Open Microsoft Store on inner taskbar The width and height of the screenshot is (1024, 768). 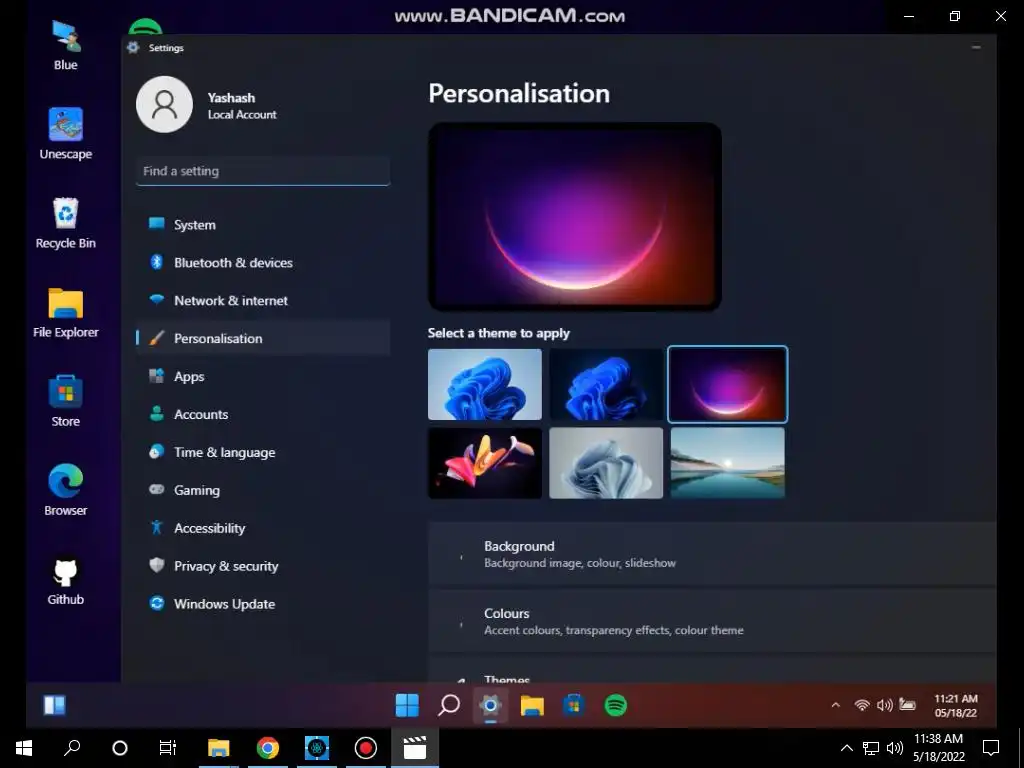(x=574, y=705)
